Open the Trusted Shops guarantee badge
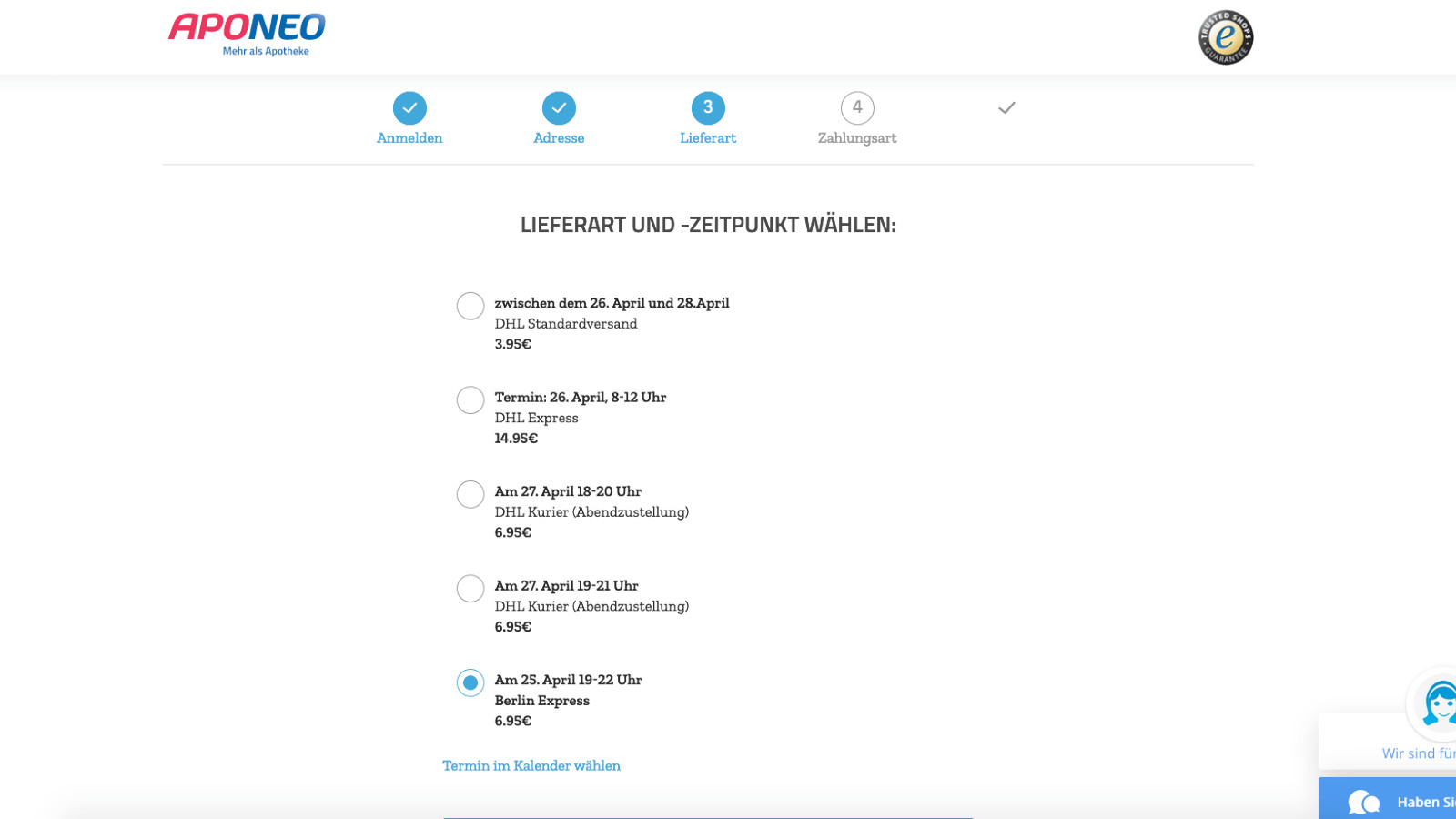 tap(1225, 37)
